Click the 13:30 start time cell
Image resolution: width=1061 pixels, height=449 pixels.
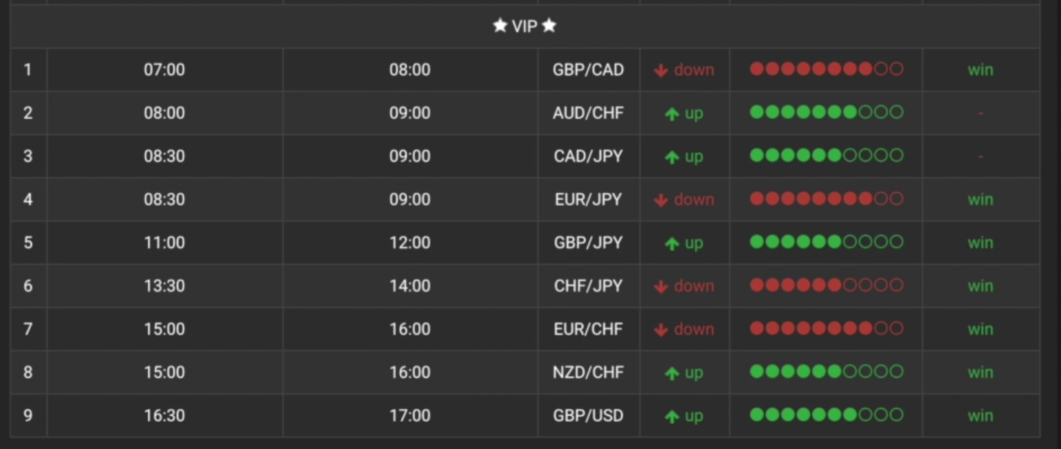[x=164, y=286]
